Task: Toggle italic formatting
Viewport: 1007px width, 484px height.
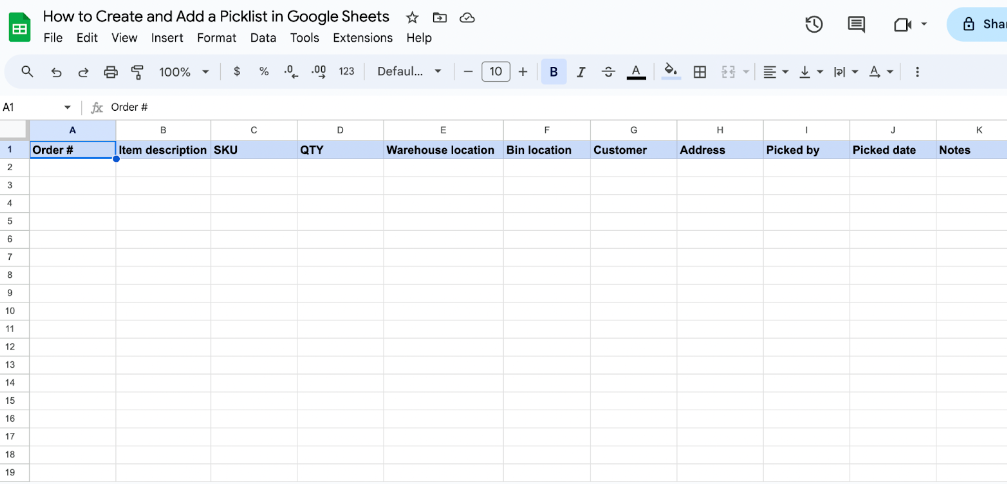Action: [x=581, y=72]
